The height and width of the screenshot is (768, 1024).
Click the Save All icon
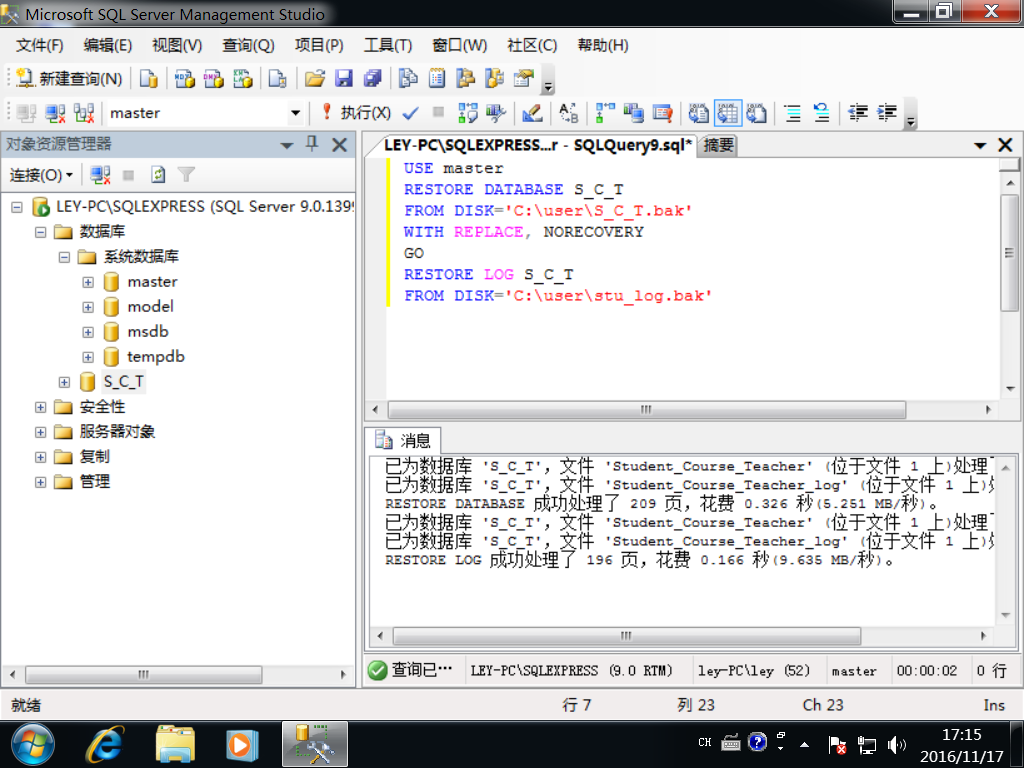coord(372,78)
